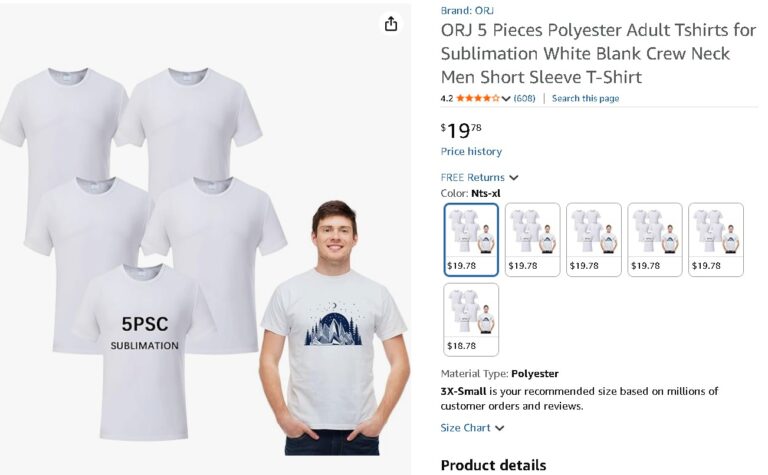This screenshot has width=768, height=475.
Task: Open the (608) customer reviews link
Action: coord(525,98)
